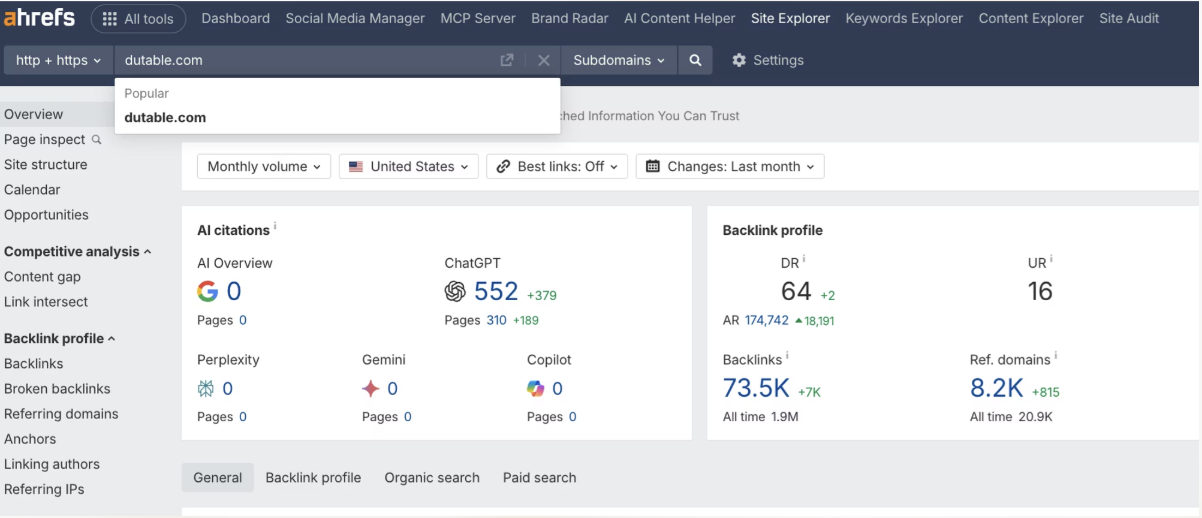This screenshot has height=518, width=1202.
Task: Switch to the Paid search tab
Action: click(x=539, y=478)
